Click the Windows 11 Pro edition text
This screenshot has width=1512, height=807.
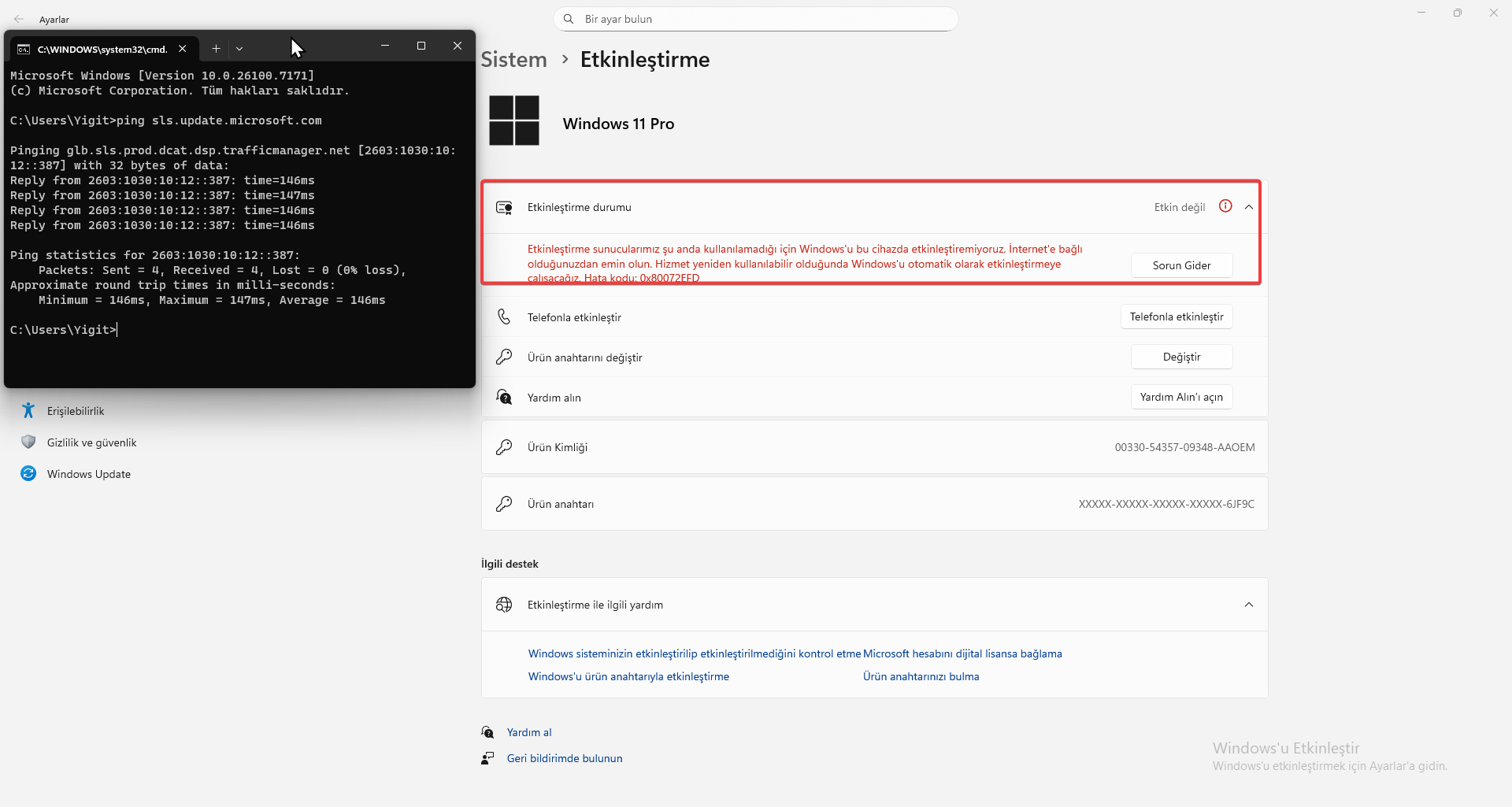point(618,124)
